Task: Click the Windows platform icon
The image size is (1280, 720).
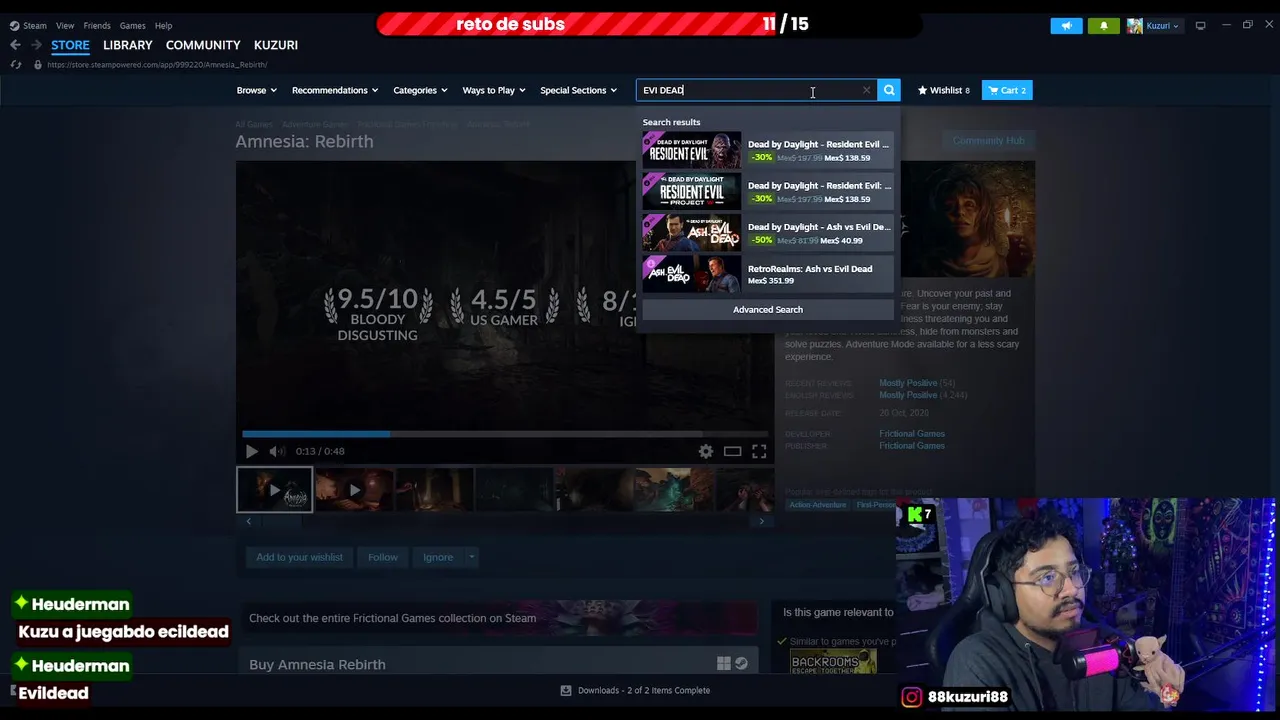Action: tap(724, 663)
